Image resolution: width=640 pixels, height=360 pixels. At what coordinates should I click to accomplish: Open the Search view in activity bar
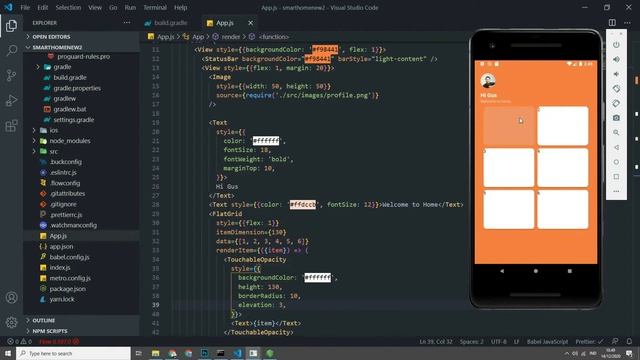pos(11,51)
